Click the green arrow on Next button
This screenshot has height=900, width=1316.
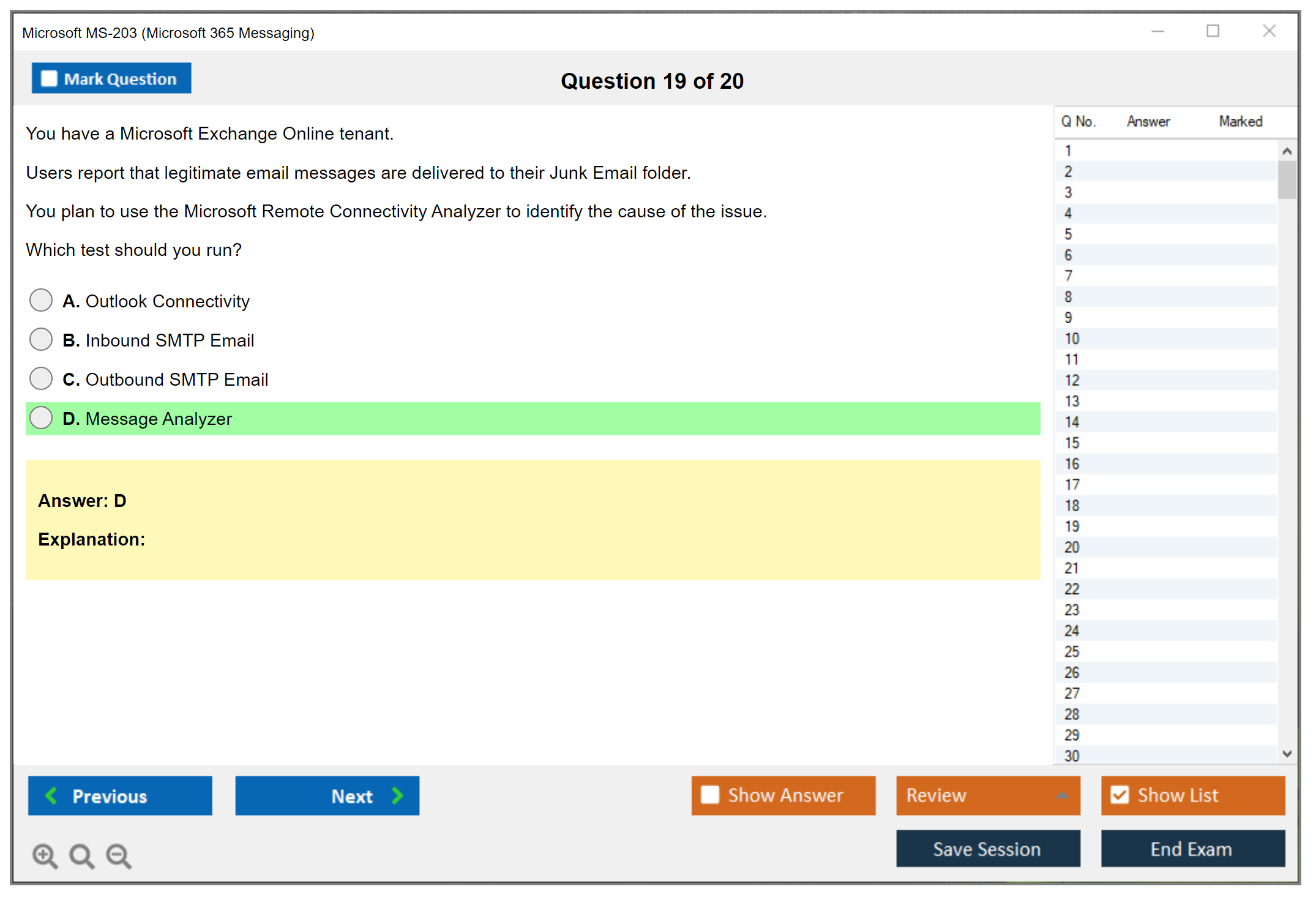[x=397, y=795]
